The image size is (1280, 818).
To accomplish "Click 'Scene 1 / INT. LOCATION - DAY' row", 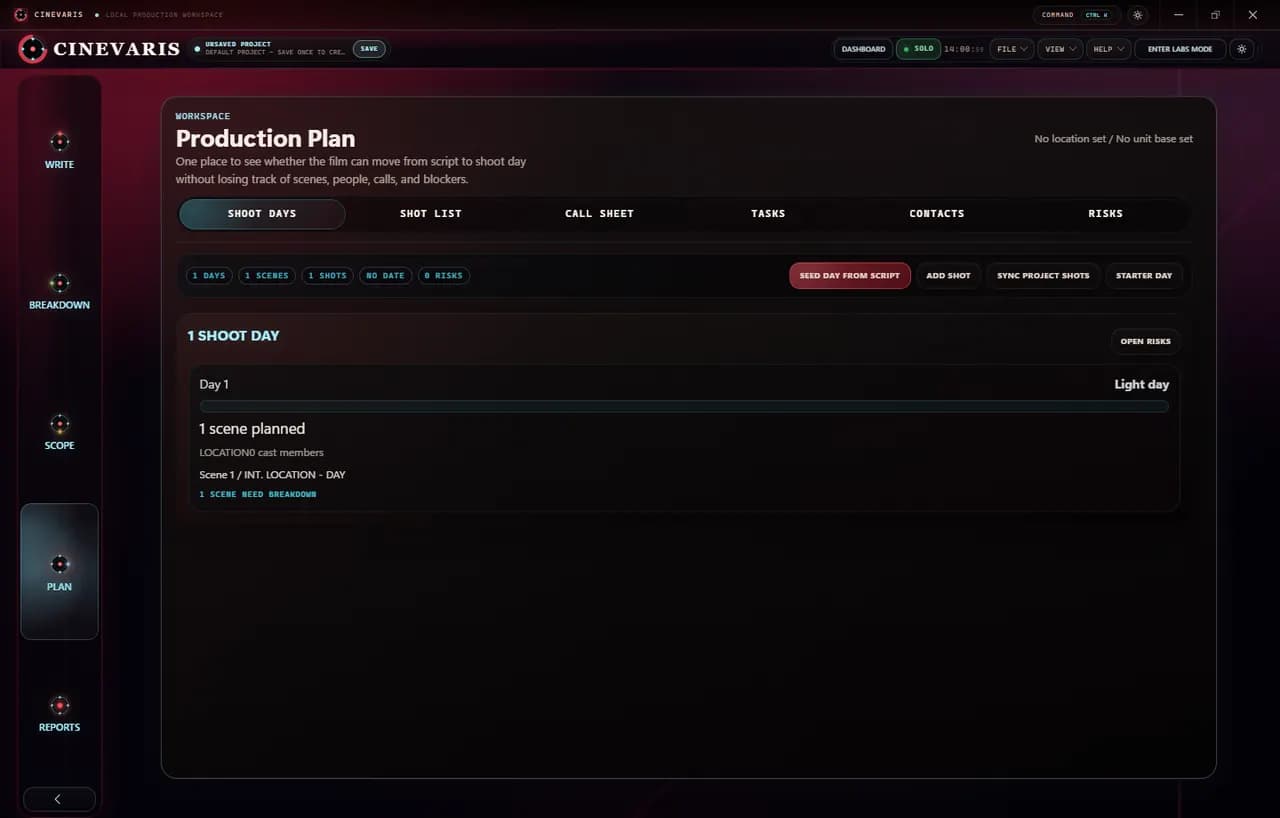I will tap(272, 475).
